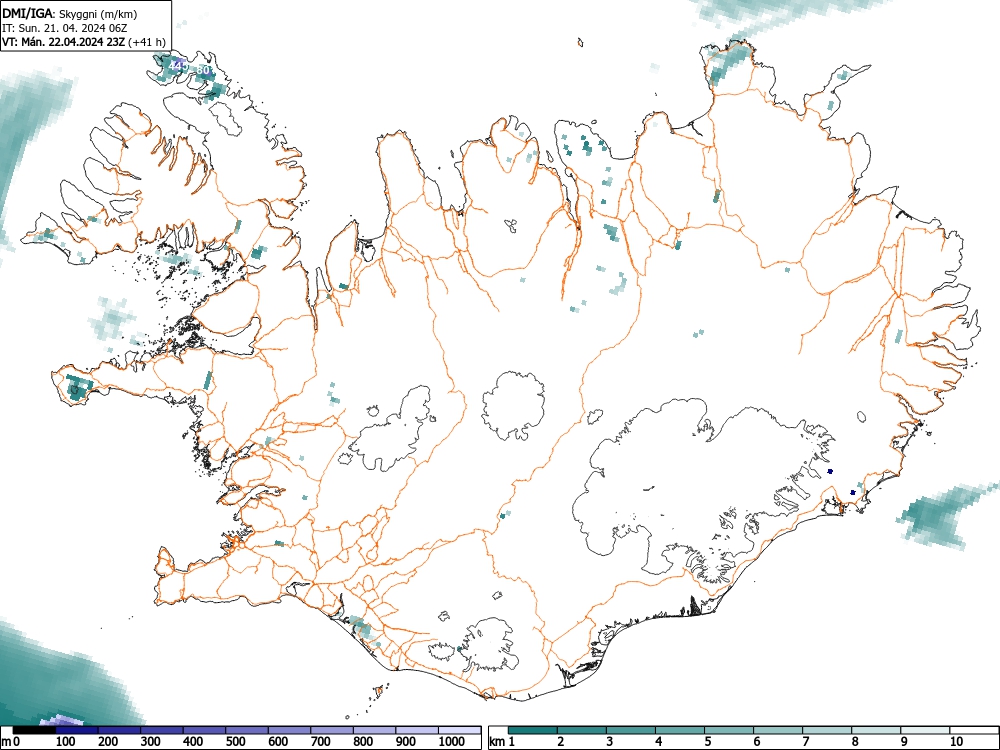Click the '500' tick label in meters legend
Image resolution: width=1000 pixels, height=750 pixels.
[x=235, y=742]
